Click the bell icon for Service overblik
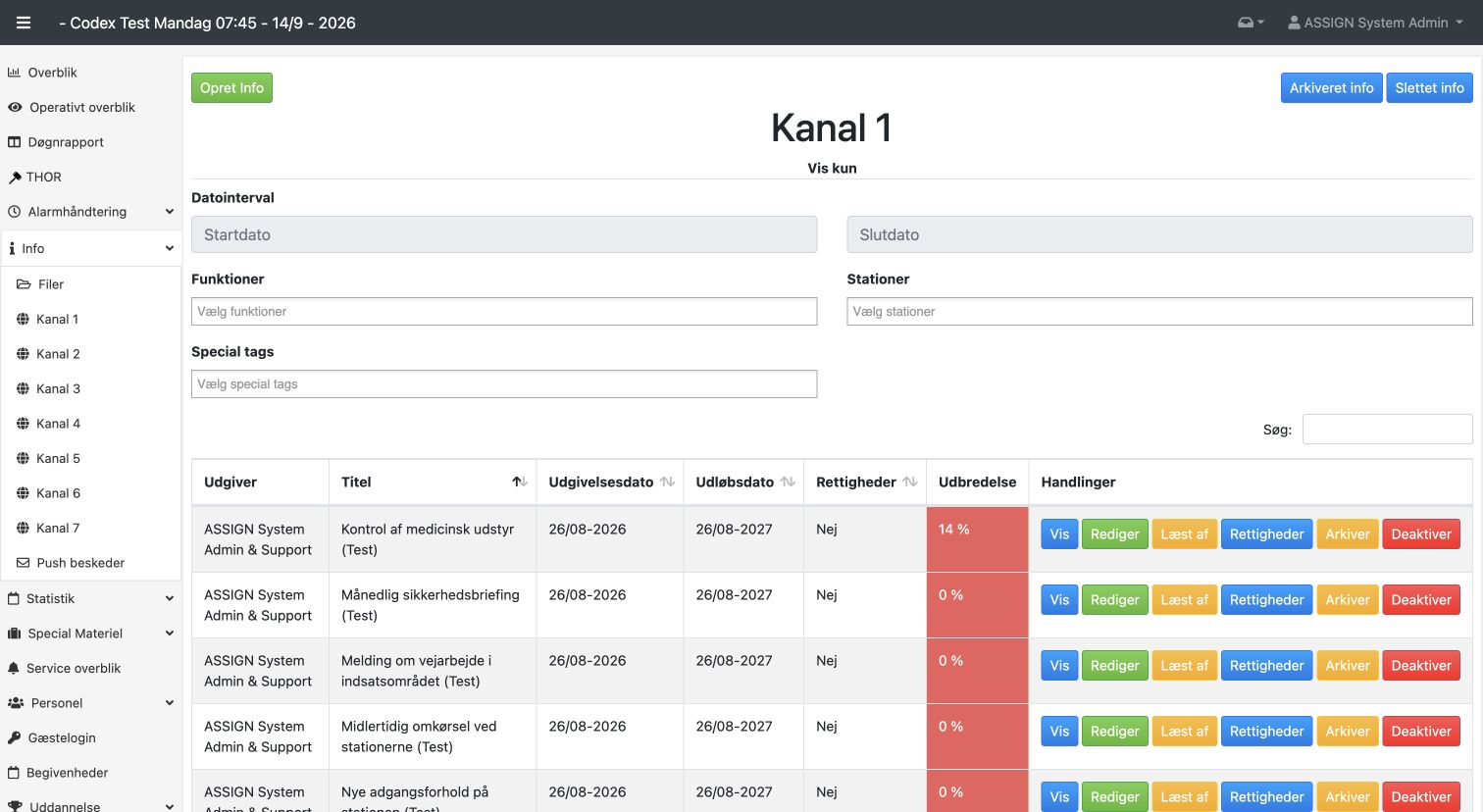Viewport: 1483px width, 812px height. pos(14,668)
